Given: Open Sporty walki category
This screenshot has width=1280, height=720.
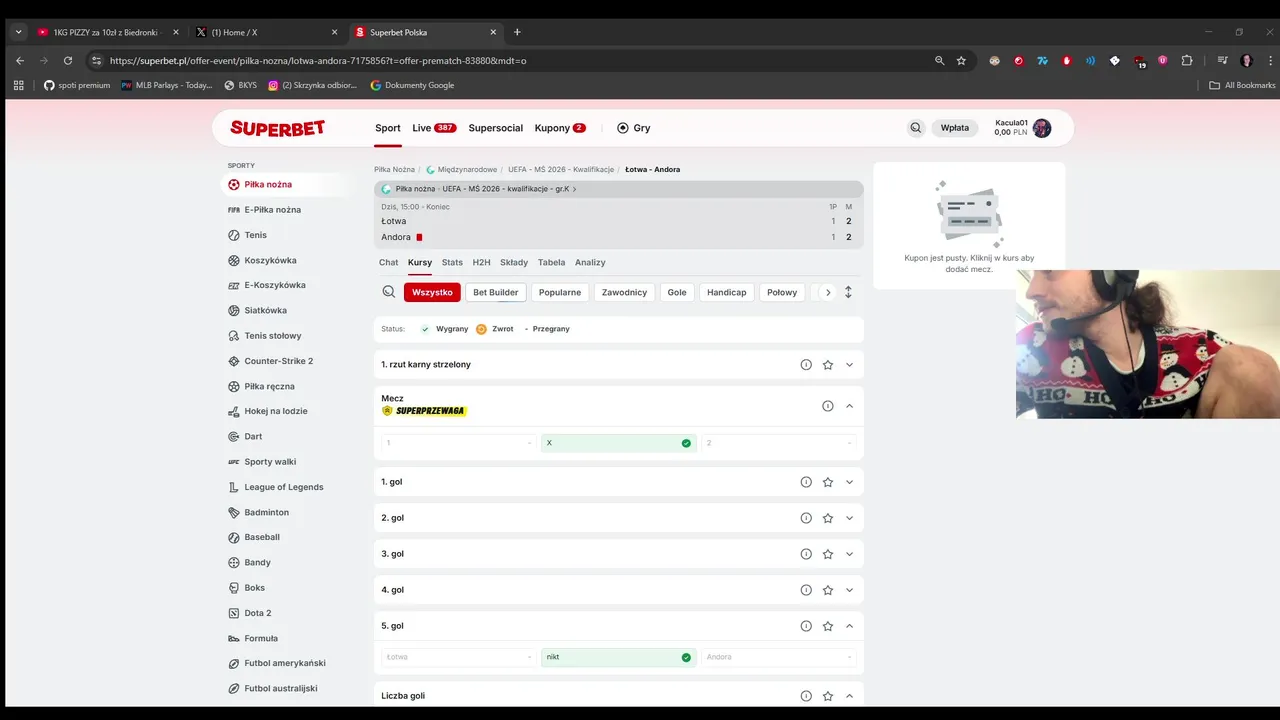Looking at the screenshot, I should (262, 462).
